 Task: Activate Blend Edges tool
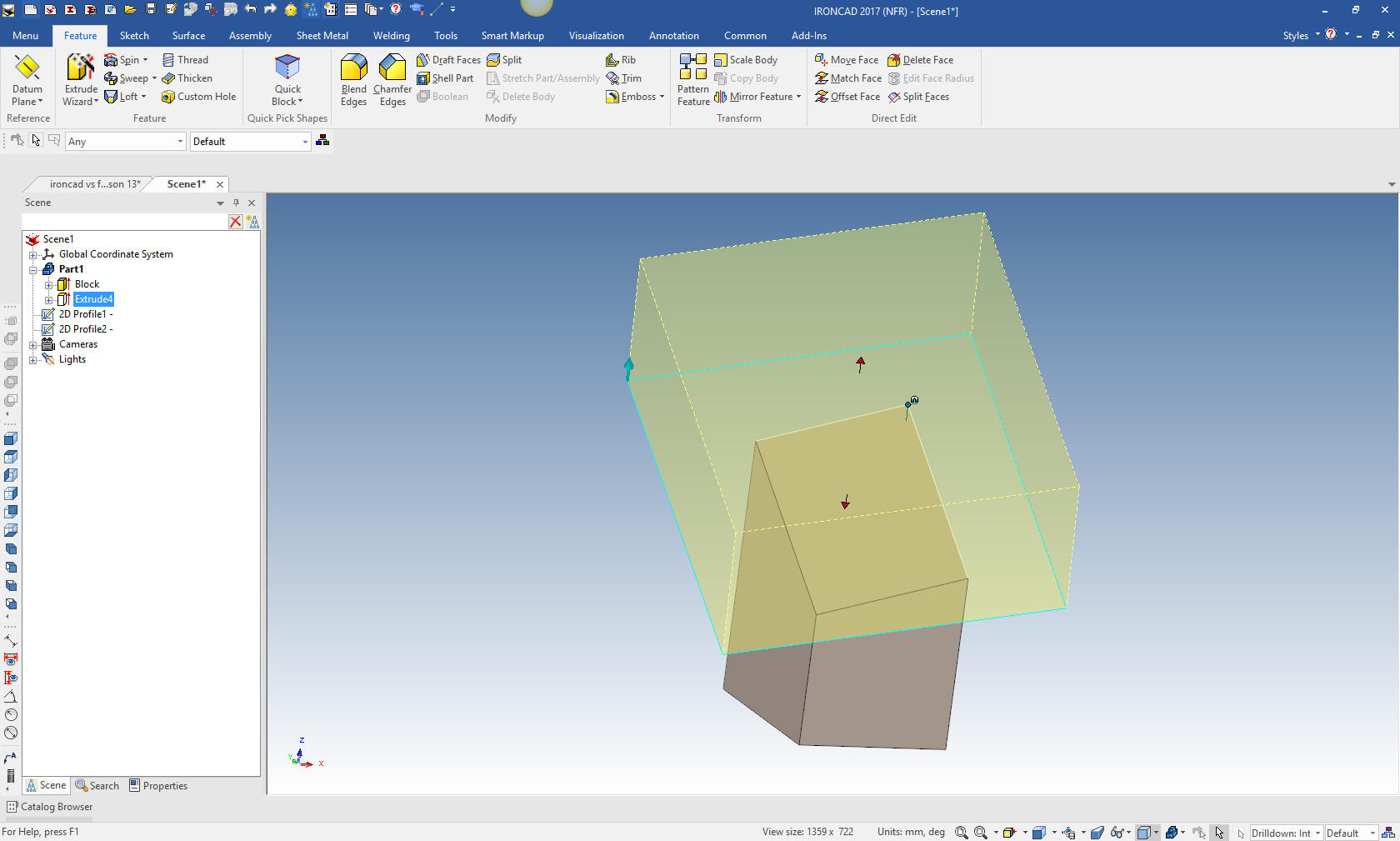click(353, 80)
